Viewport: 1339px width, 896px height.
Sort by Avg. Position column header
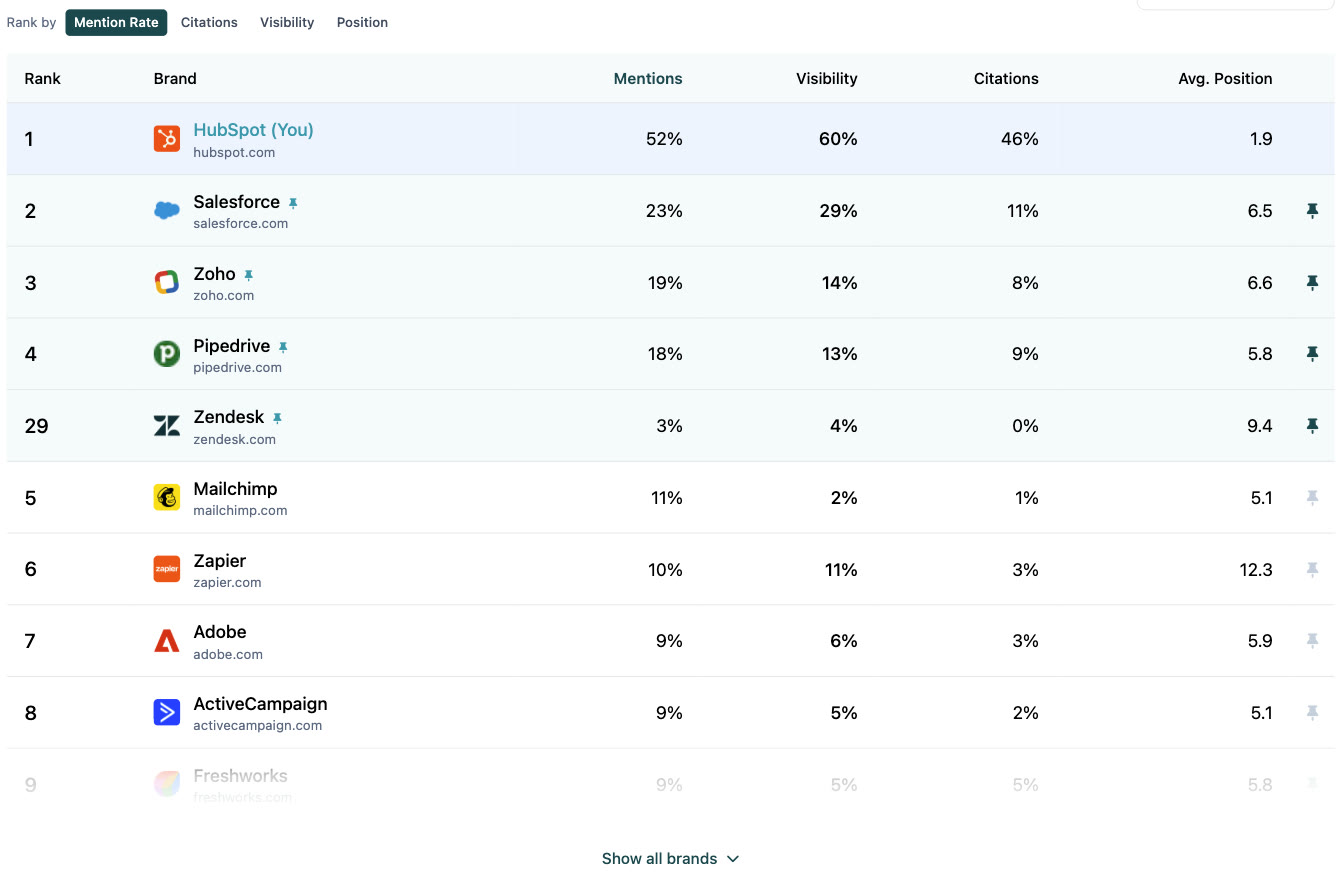click(x=1225, y=79)
